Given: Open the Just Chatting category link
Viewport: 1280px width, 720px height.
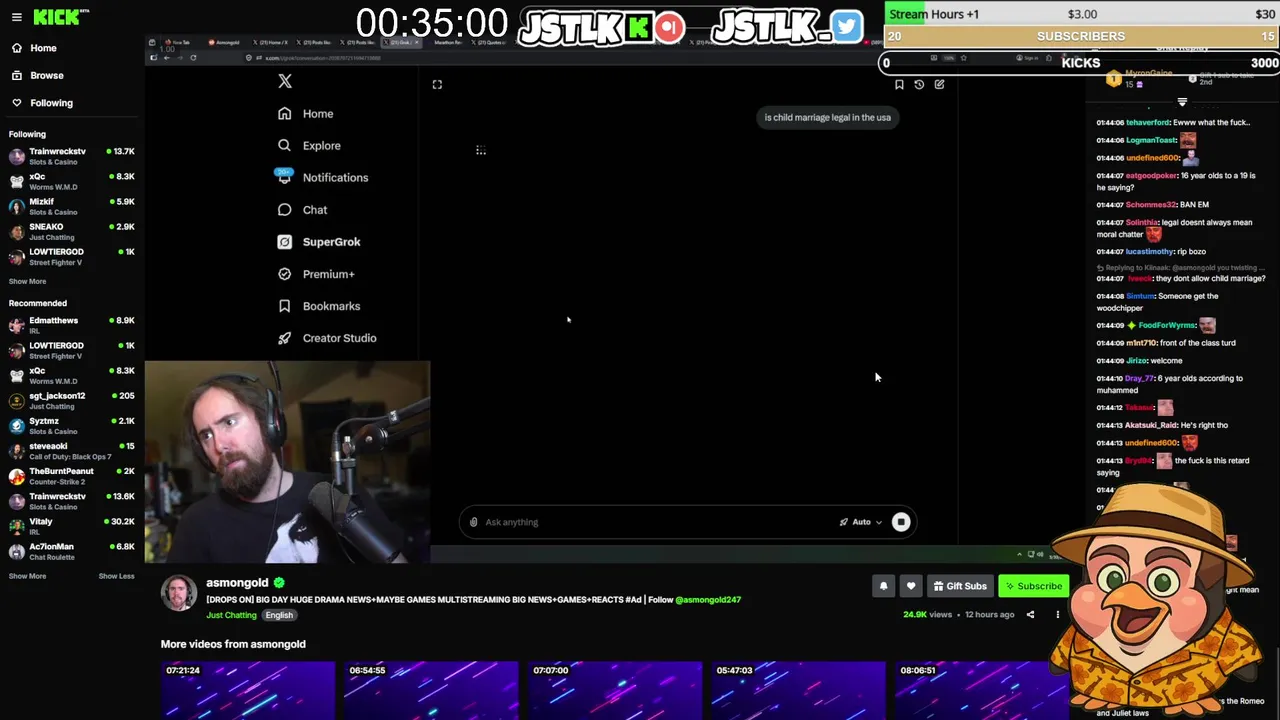Looking at the screenshot, I should 231,615.
